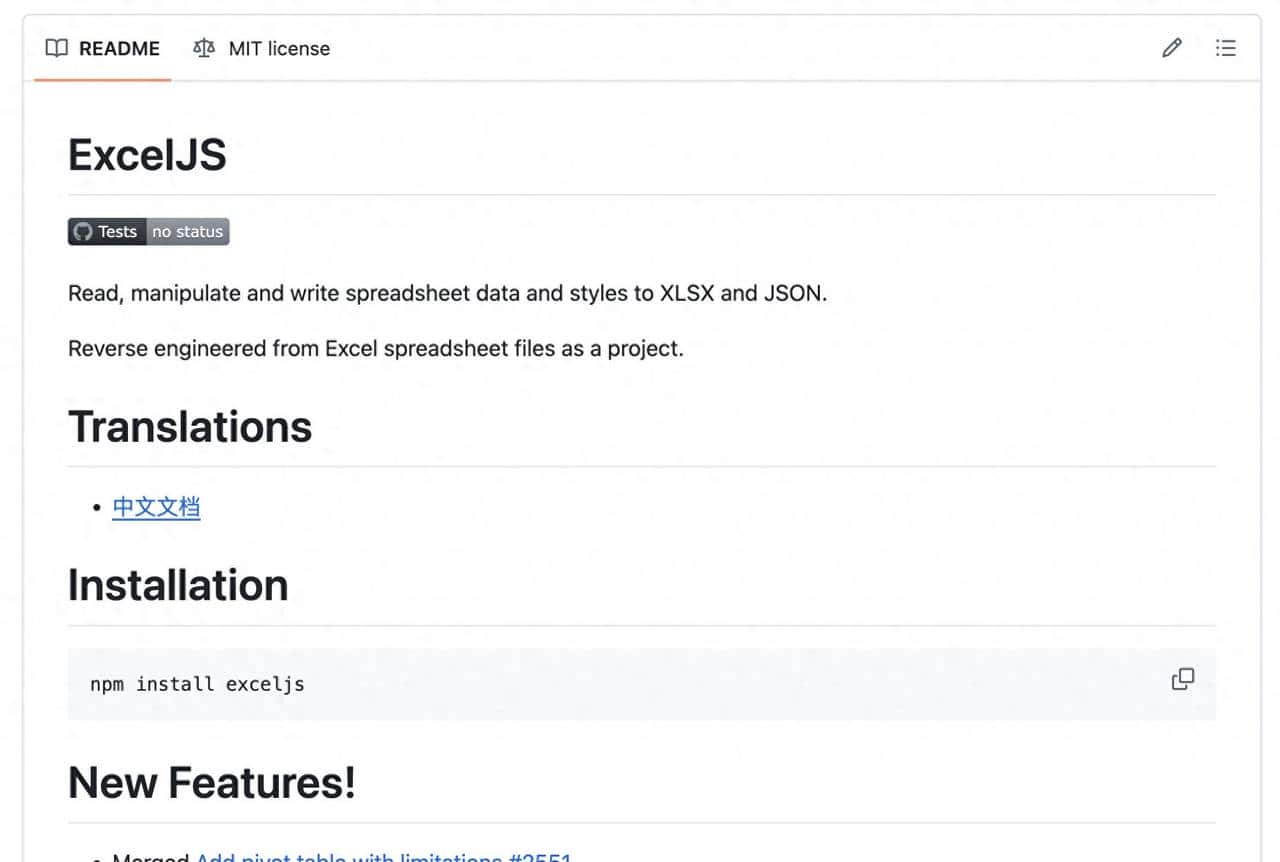Screen dimensions: 1280x862
Task: Click the New Features! heading
Action: 212,782
